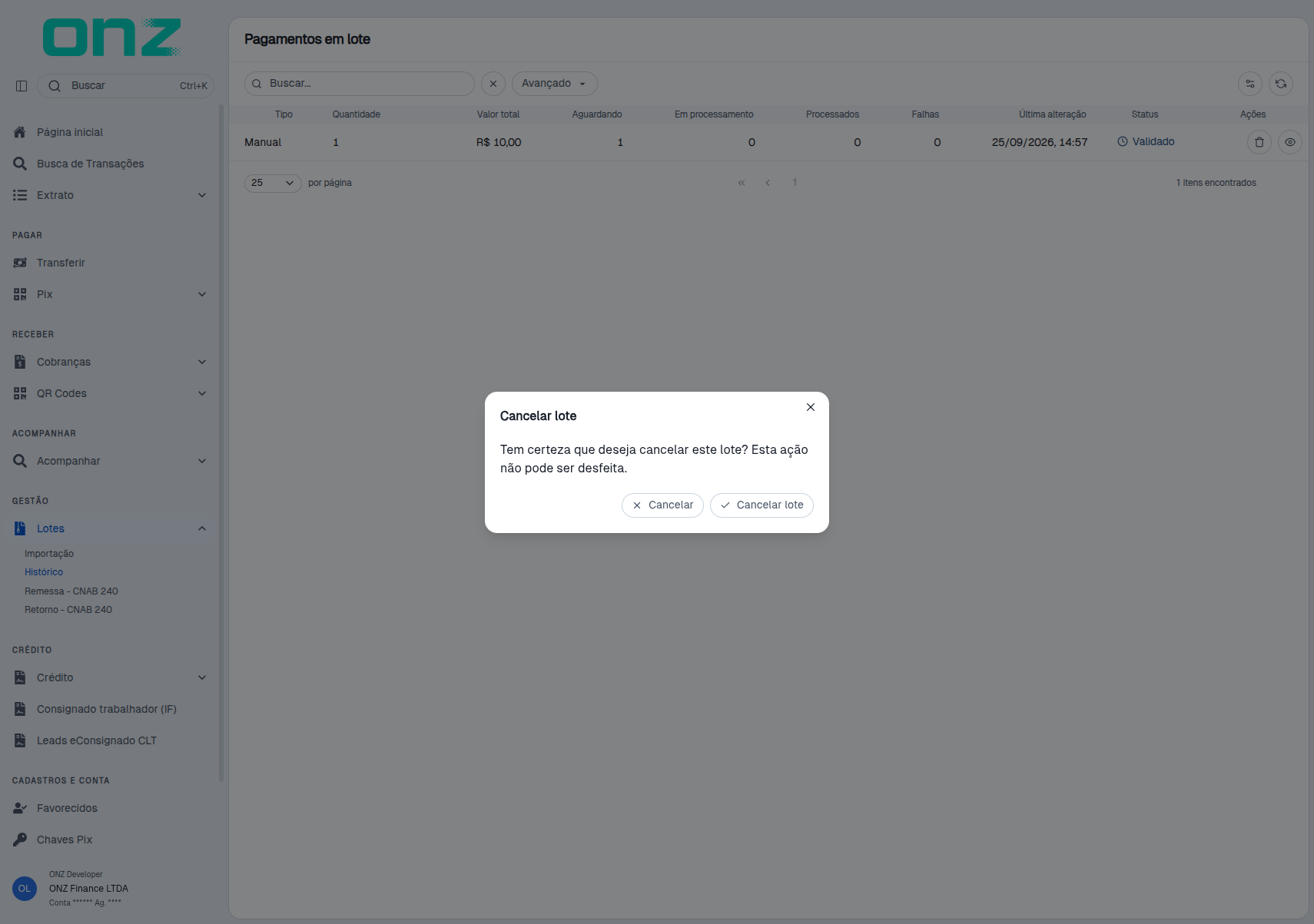1314x924 pixels.
Task: Focus the sidebar Buscar search field
Action: [x=126, y=86]
